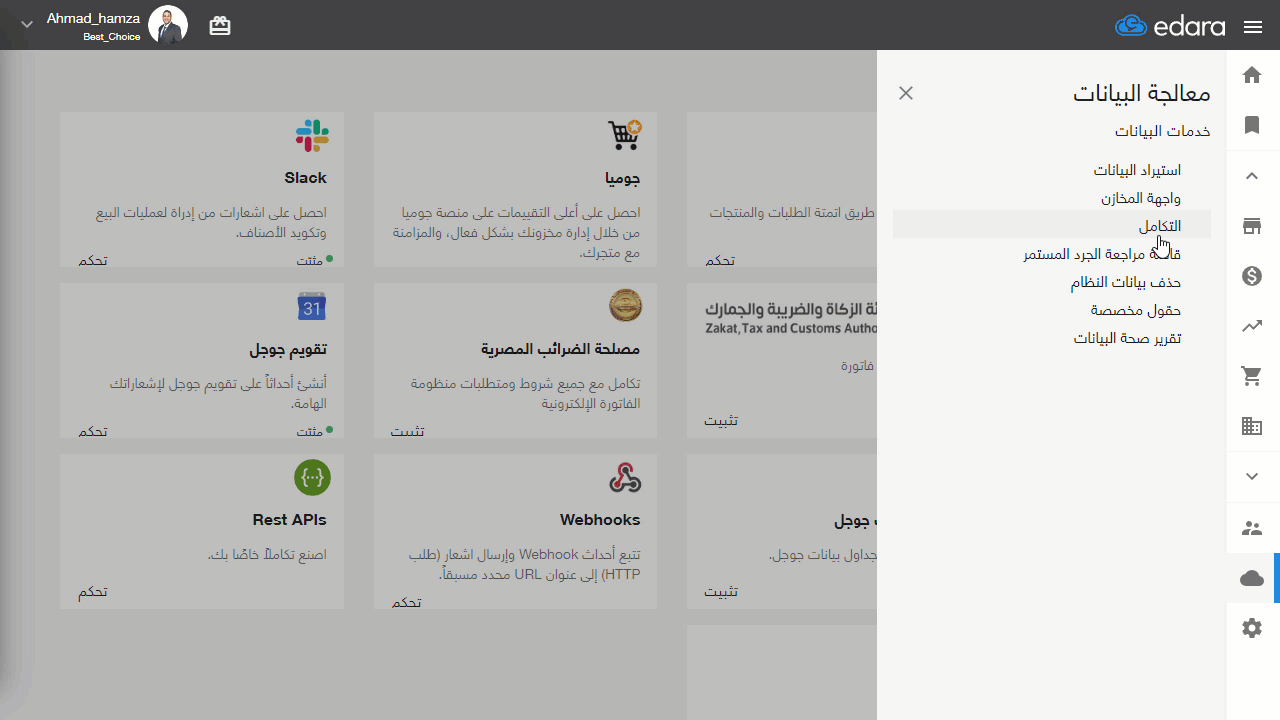This screenshot has height=720, width=1280.
Task: Click the خدمات البيانات section heading
Action: (x=1163, y=131)
